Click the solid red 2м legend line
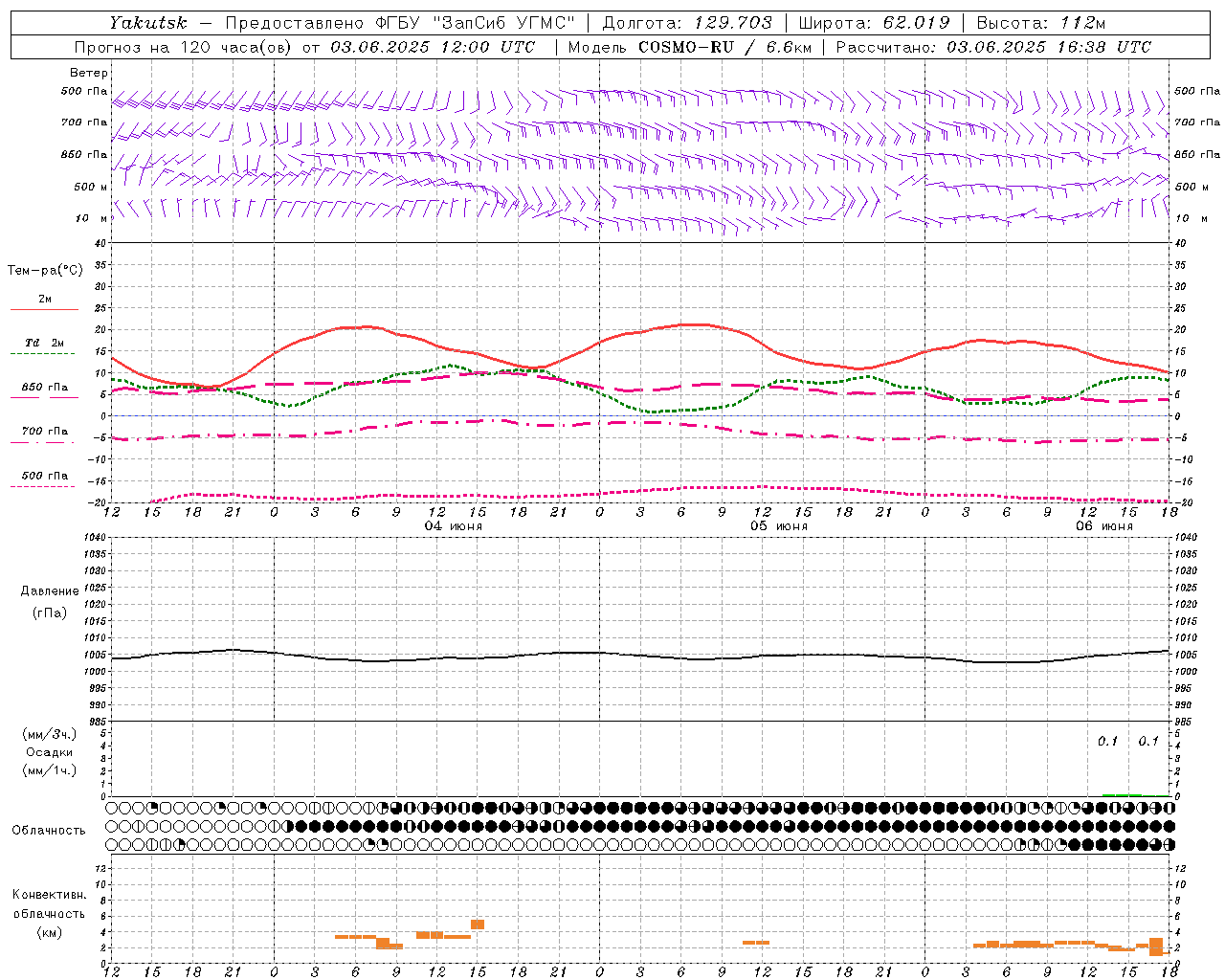Viewport: 1225px width, 980px height. click(x=44, y=310)
